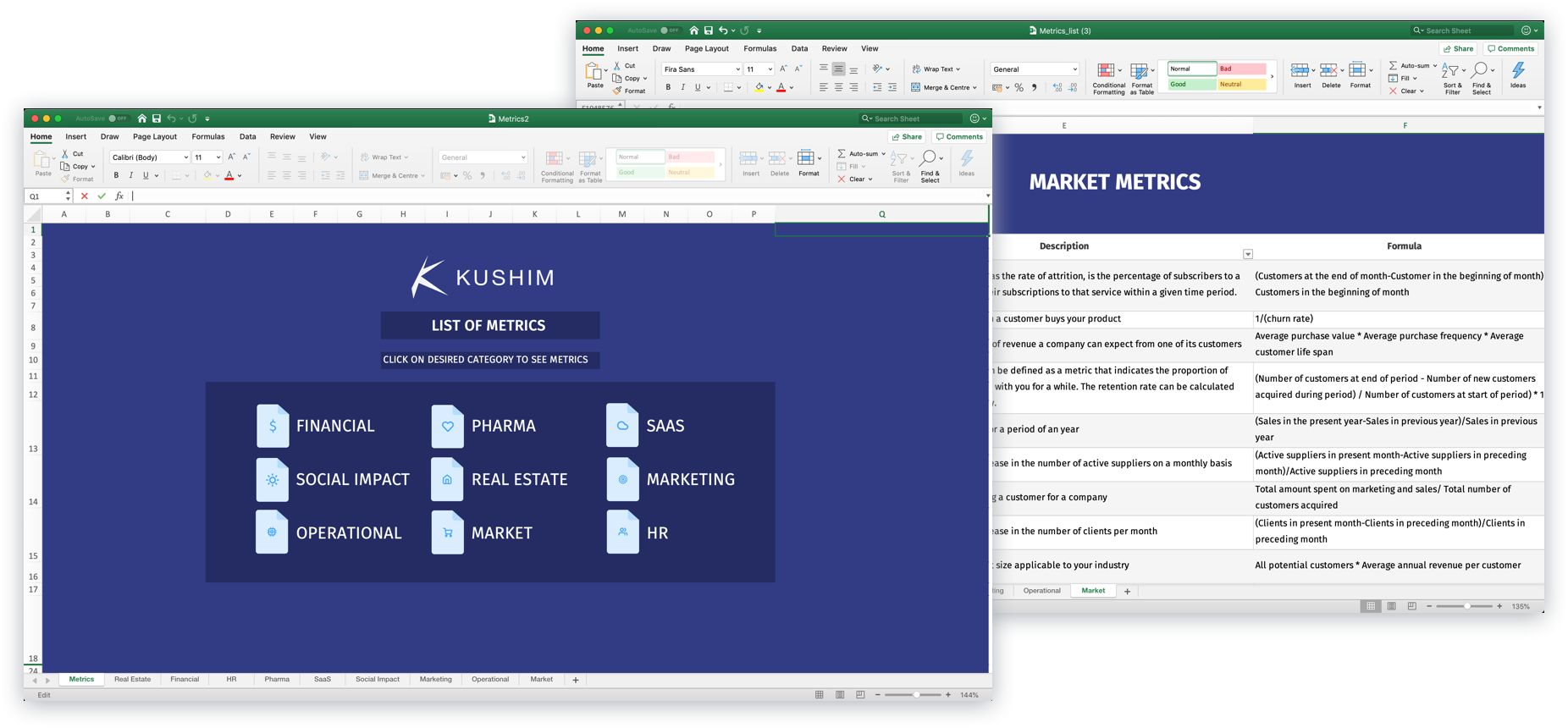The height and width of the screenshot is (728, 1568).
Task: Click fill colour swatch in Metrics_list
Action: tap(759, 87)
